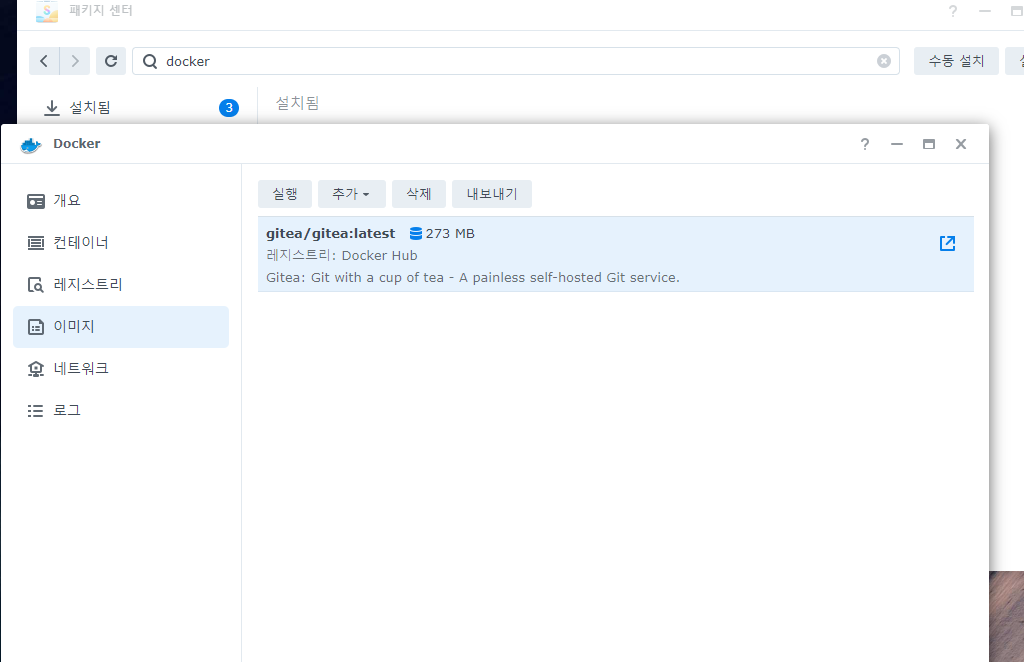
Task: Go back in Package Center
Action: tap(44, 61)
